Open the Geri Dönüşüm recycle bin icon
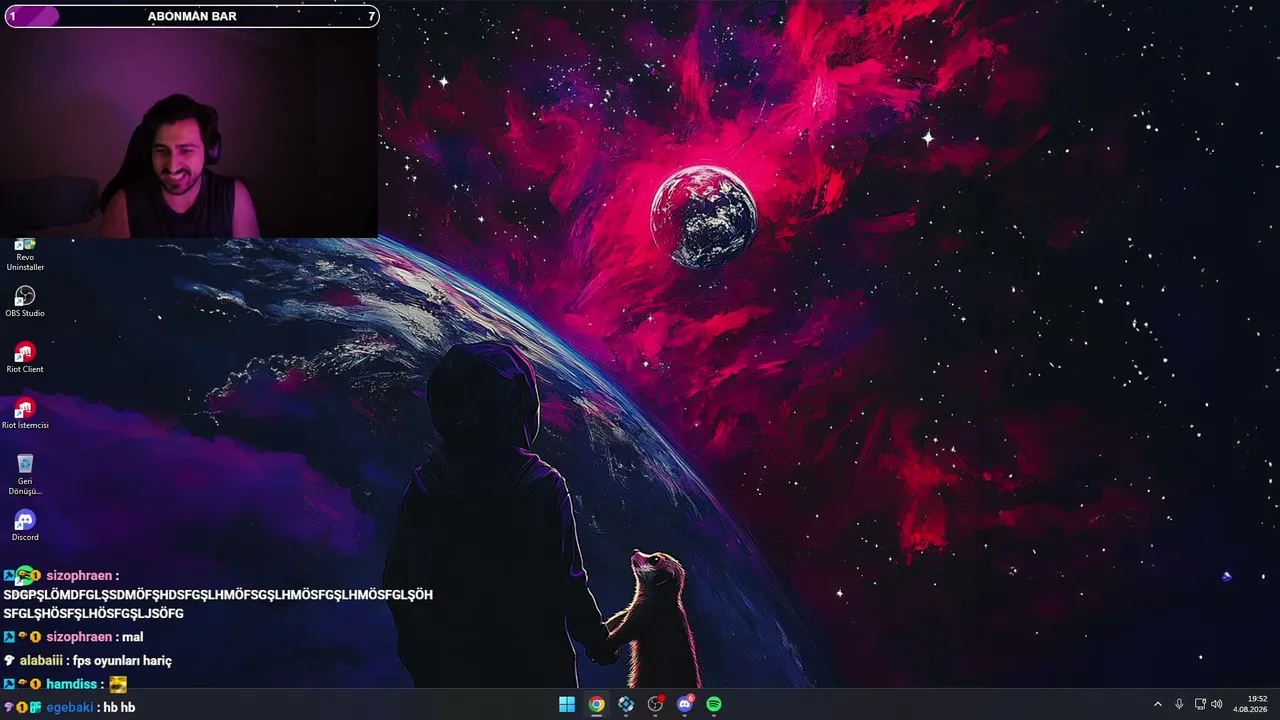Viewport: 1280px width, 720px height. [x=25, y=474]
